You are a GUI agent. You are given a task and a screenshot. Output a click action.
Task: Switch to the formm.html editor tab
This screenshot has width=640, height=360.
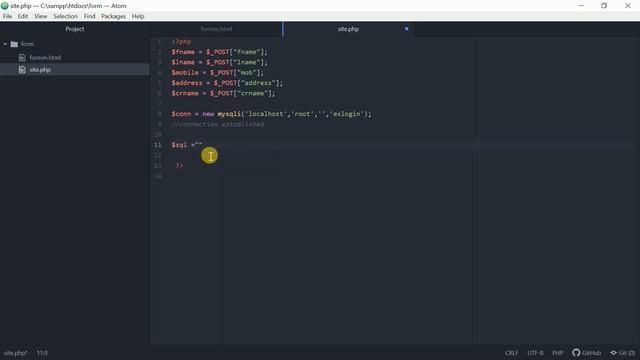(216, 29)
